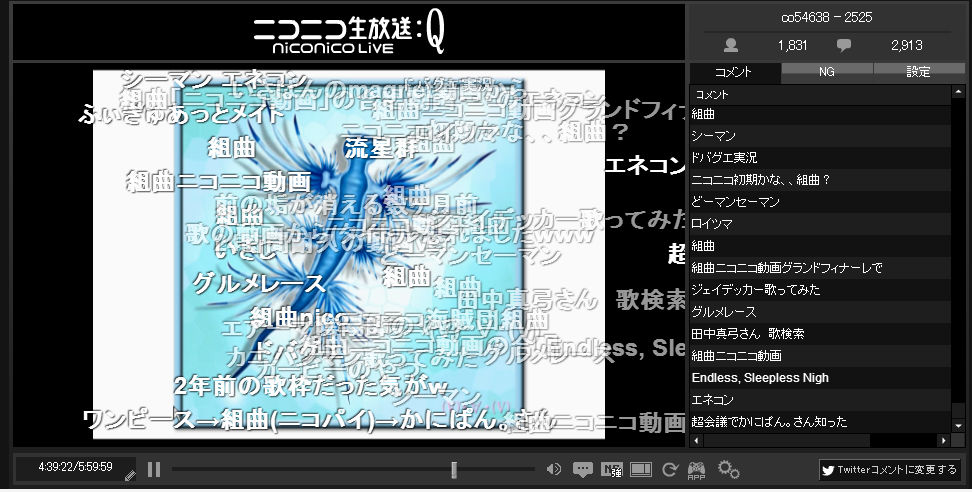Screen dimensions: 972x492
Task: Select the ドバグエ実況 comment row
Action: pyautogui.click(x=820, y=158)
